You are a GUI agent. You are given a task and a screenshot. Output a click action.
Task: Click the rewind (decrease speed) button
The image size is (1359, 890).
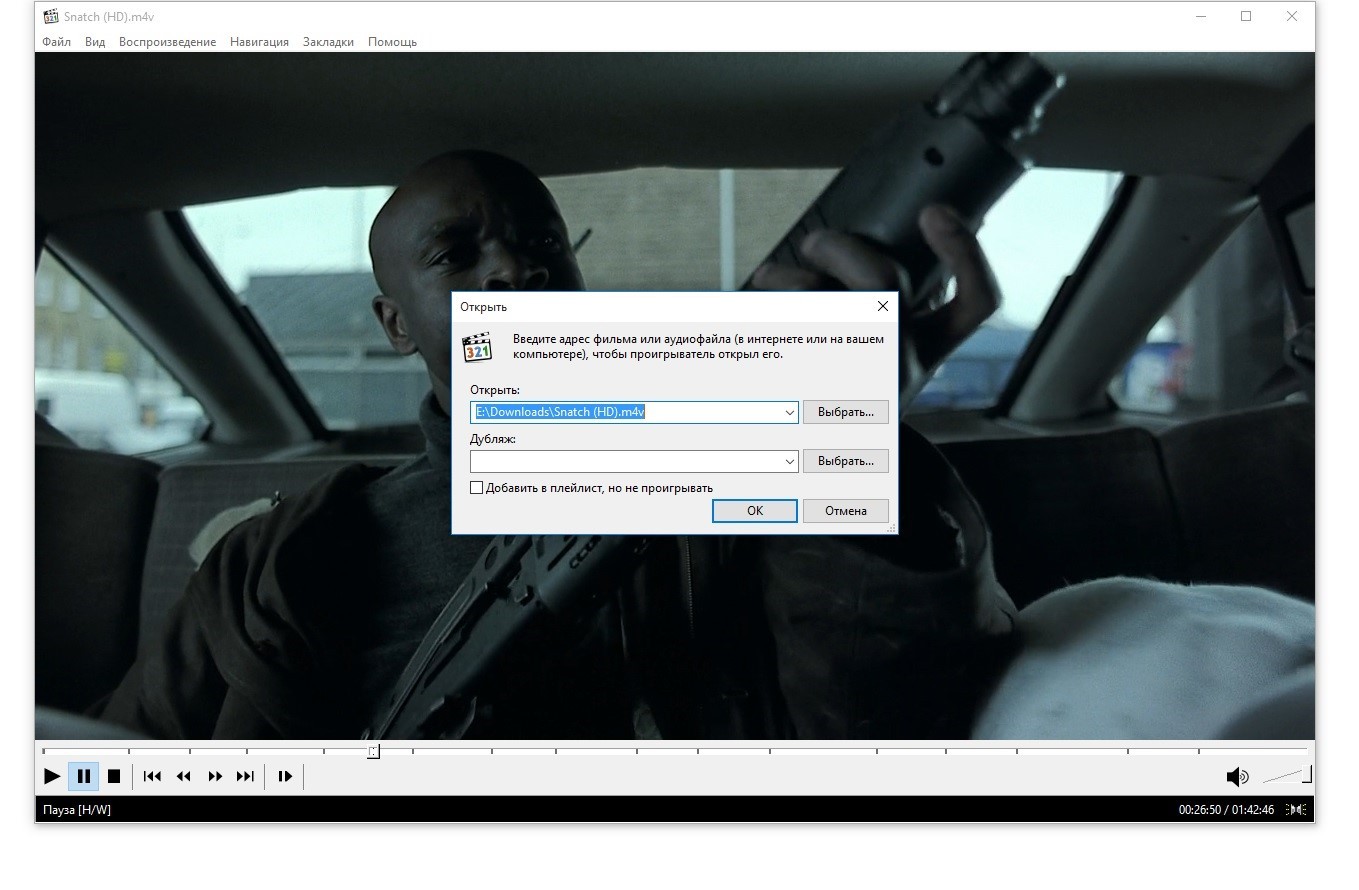pos(183,776)
